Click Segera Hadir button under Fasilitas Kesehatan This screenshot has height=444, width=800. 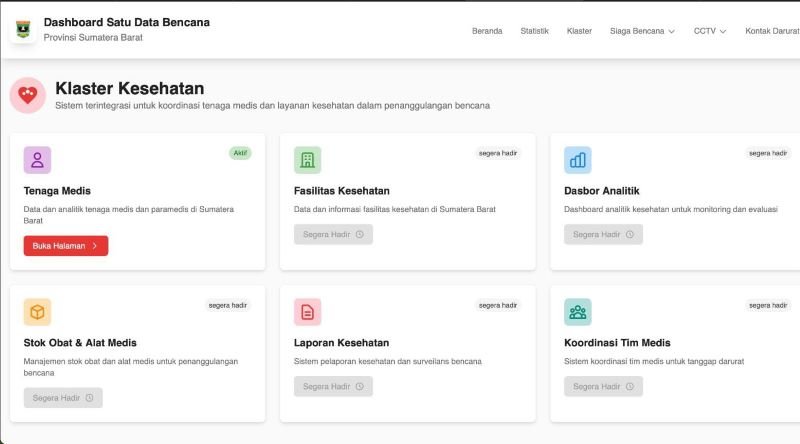[x=333, y=234]
